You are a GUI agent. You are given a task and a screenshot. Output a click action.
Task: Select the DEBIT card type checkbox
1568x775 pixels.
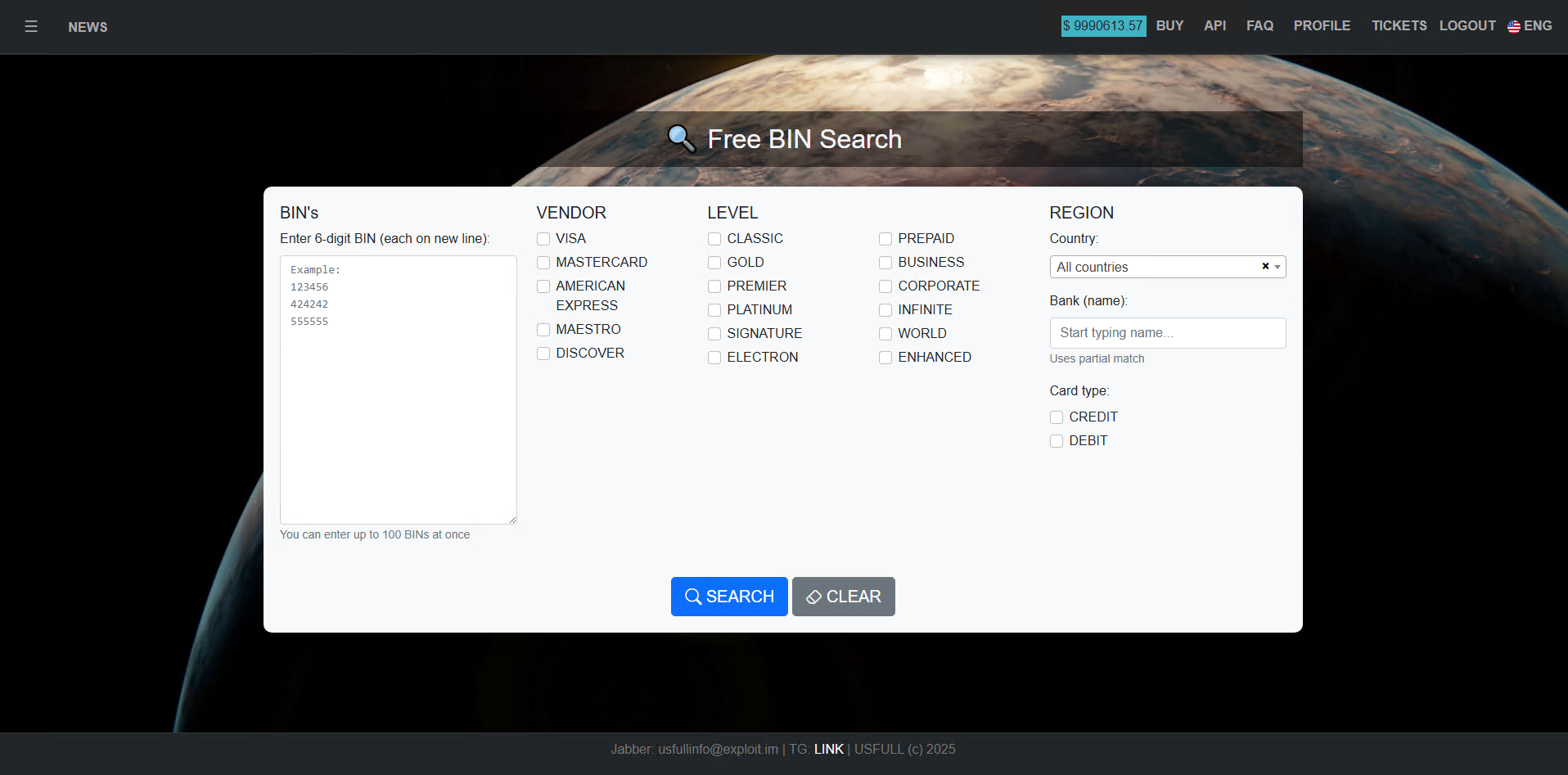point(1057,441)
